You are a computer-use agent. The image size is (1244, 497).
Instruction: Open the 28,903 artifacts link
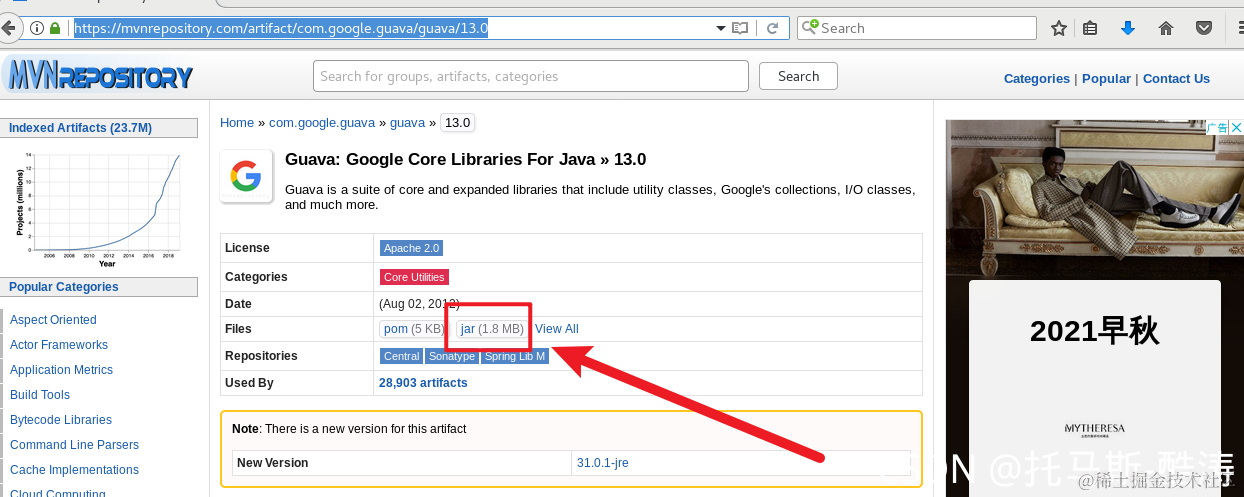coord(423,383)
